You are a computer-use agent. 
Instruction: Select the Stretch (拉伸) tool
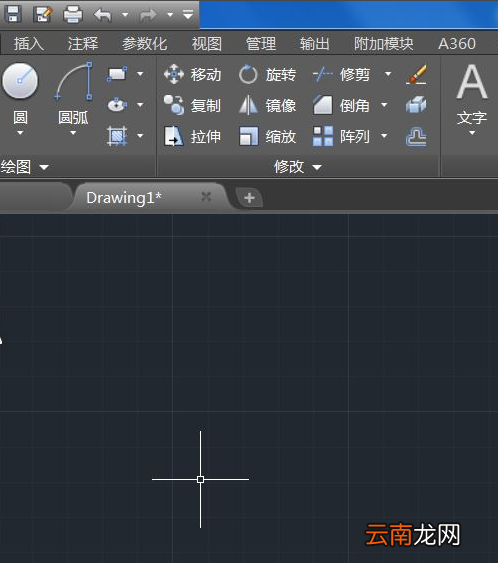[192, 136]
